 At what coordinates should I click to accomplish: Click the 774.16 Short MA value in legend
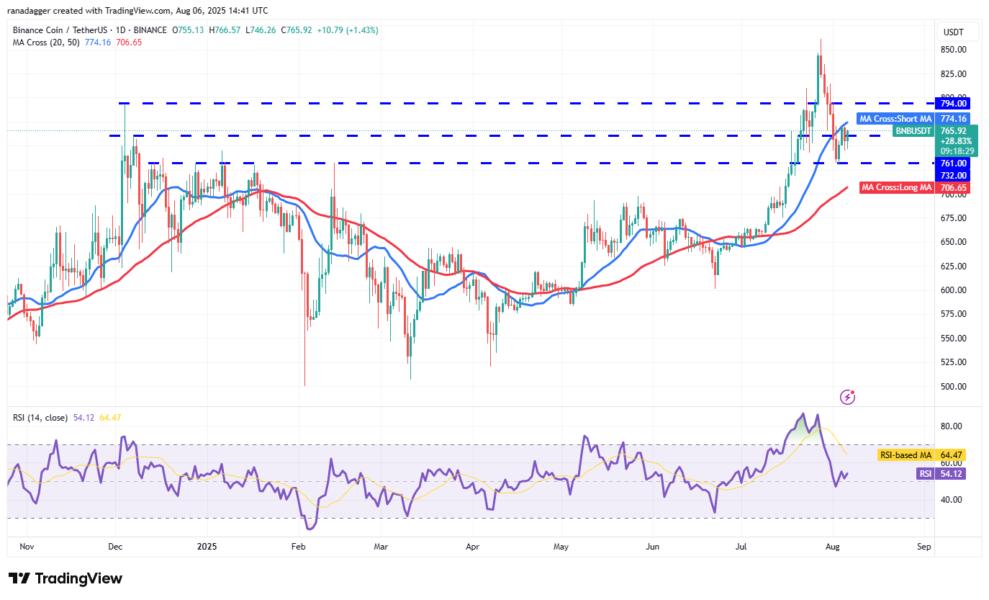pyautogui.click(x=99, y=43)
